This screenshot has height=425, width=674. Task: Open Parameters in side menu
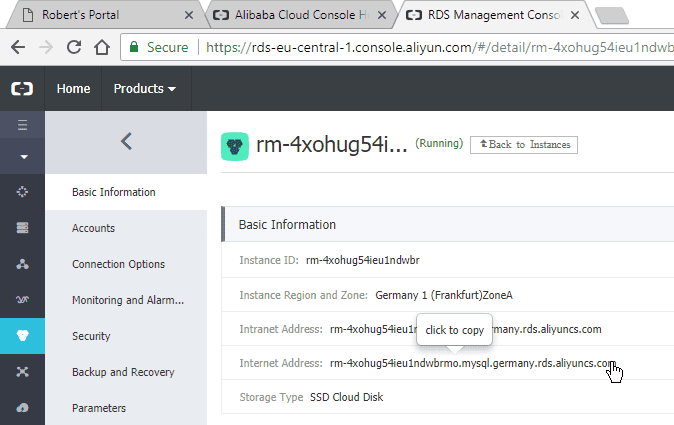99,408
